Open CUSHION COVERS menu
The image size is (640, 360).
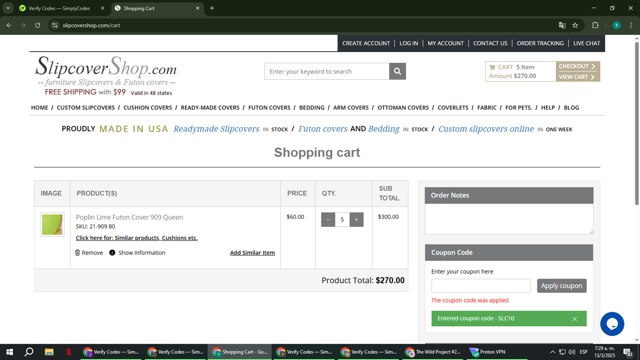coord(148,108)
